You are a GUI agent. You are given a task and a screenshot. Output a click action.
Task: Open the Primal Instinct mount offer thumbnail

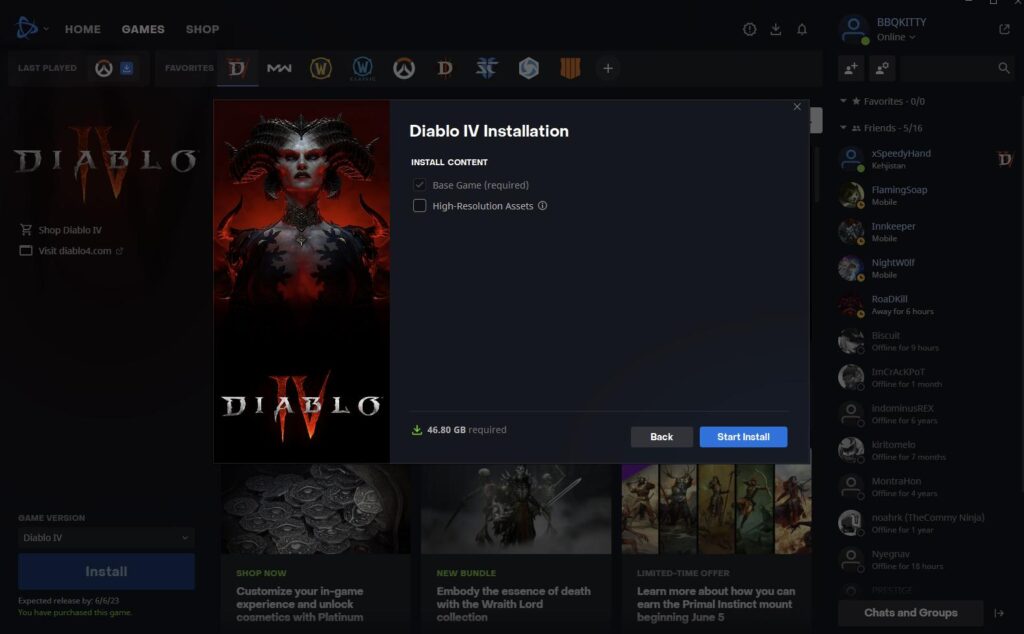[716, 509]
